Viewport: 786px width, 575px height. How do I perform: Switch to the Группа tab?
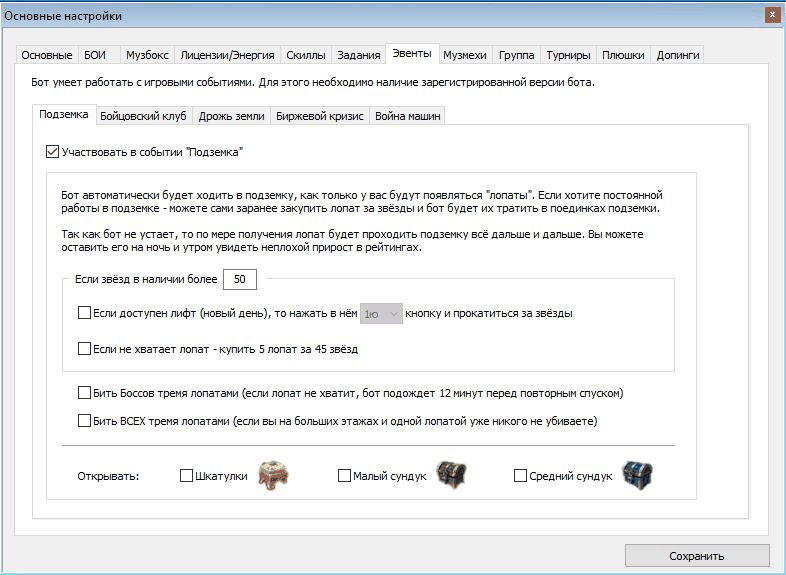click(x=516, y=55)
